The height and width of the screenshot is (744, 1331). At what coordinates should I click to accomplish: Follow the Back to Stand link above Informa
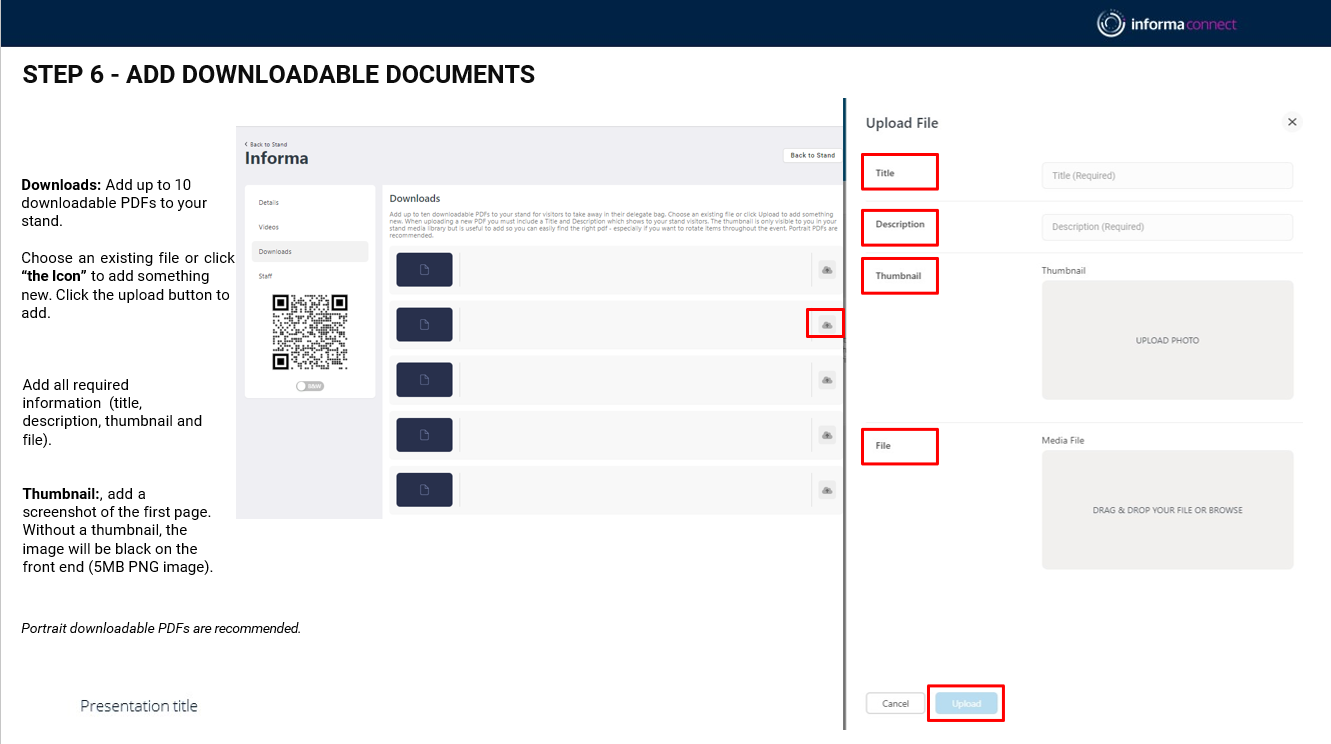(x=267, y=145)
